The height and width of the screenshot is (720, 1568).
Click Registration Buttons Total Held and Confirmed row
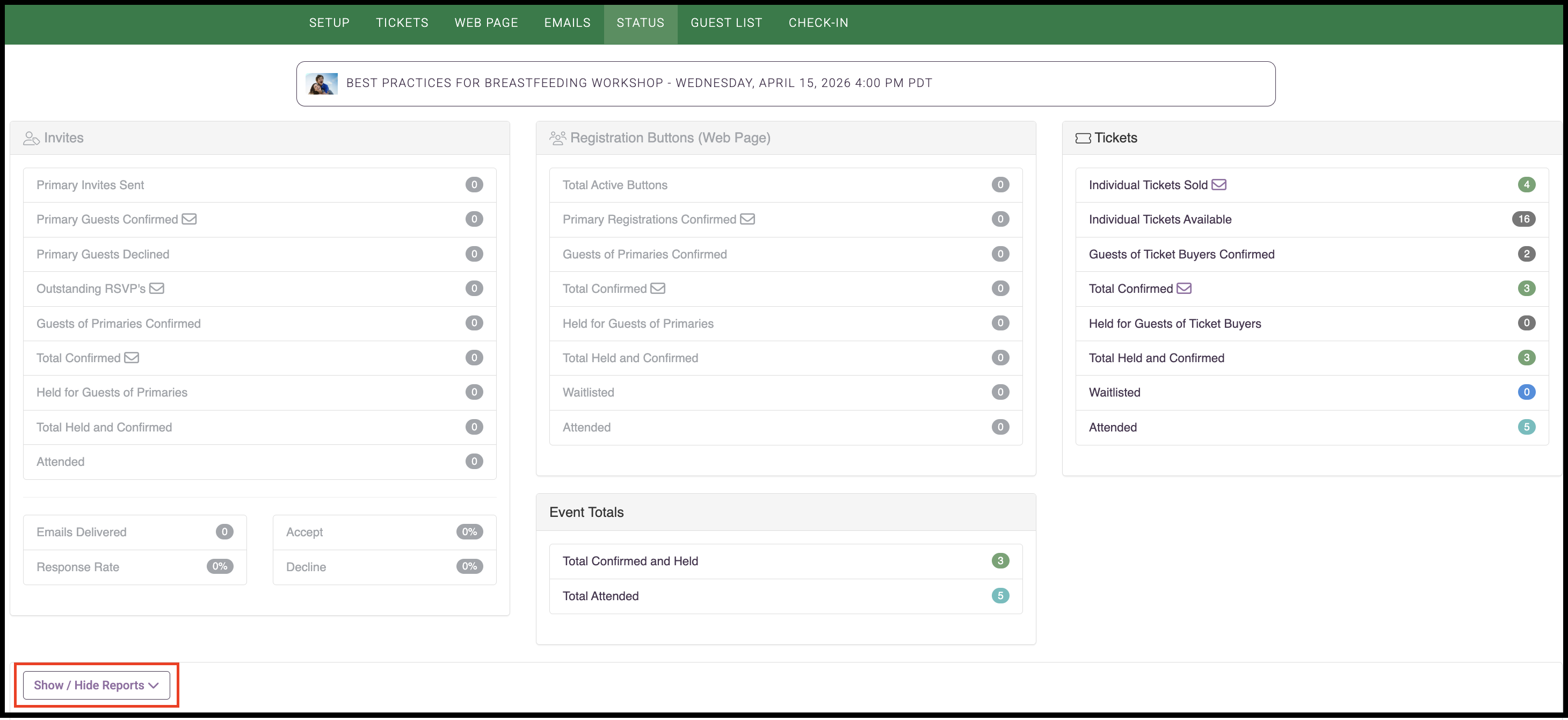(786, 358)
